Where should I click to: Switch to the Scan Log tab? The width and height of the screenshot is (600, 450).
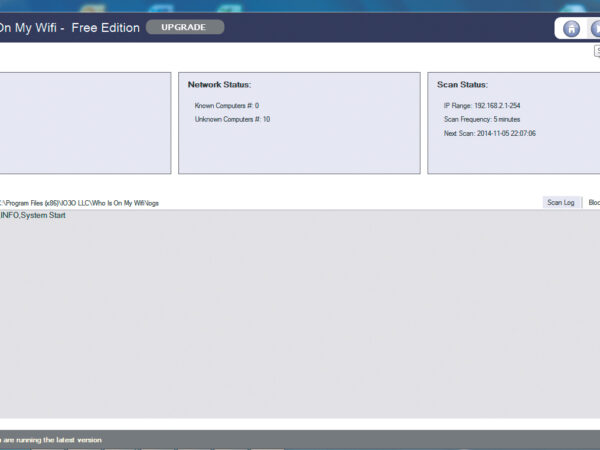pos(560,202)
